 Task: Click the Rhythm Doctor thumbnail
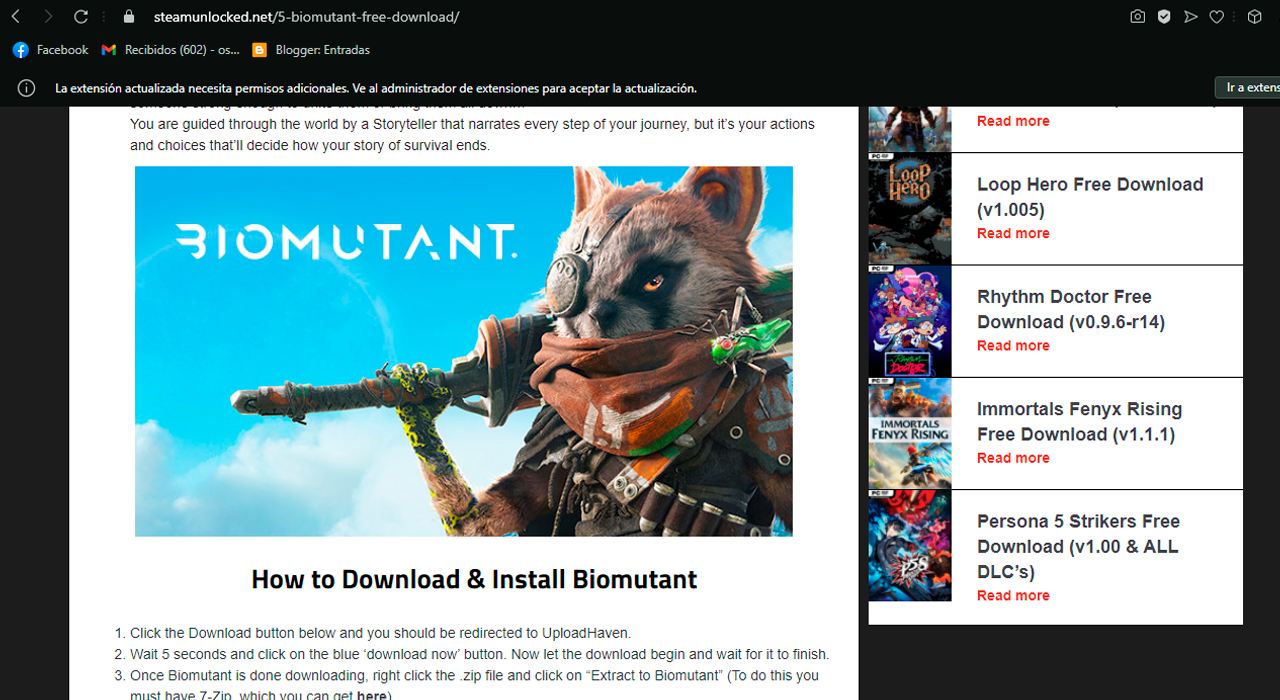[910, 321]
